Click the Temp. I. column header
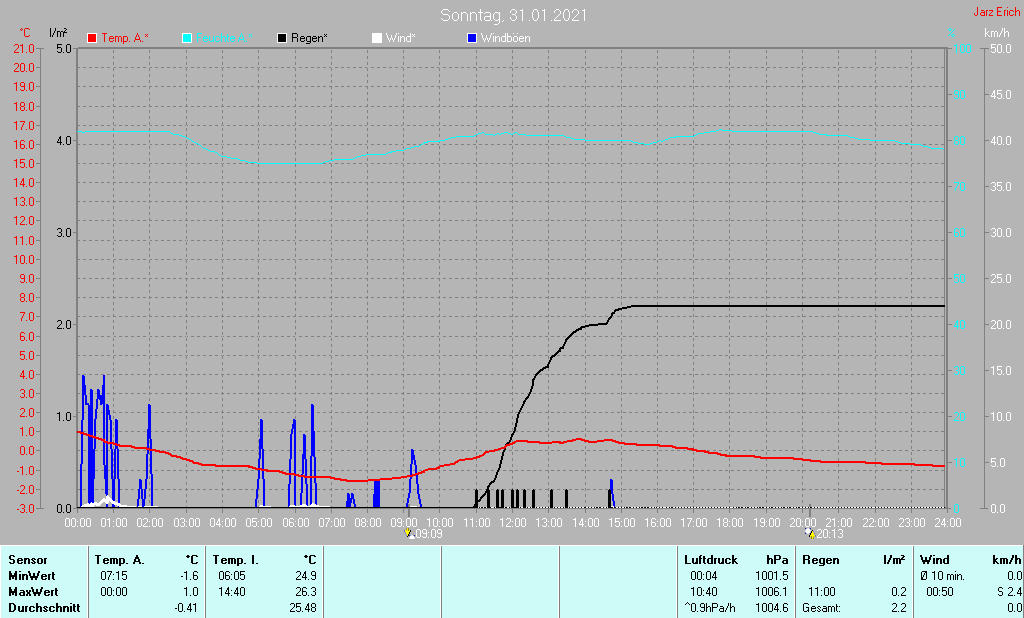1024x618 pixels. point(236,560)
